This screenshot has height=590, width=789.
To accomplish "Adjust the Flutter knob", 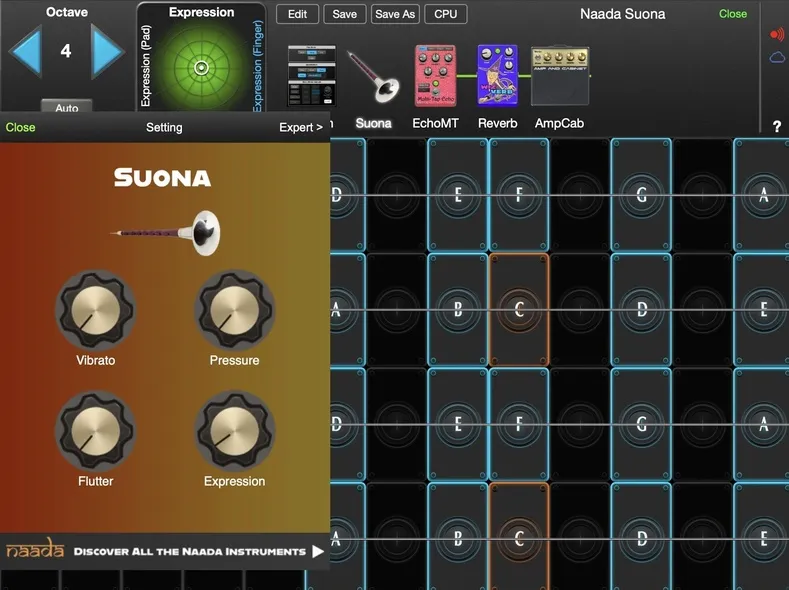I will point(96,431).
